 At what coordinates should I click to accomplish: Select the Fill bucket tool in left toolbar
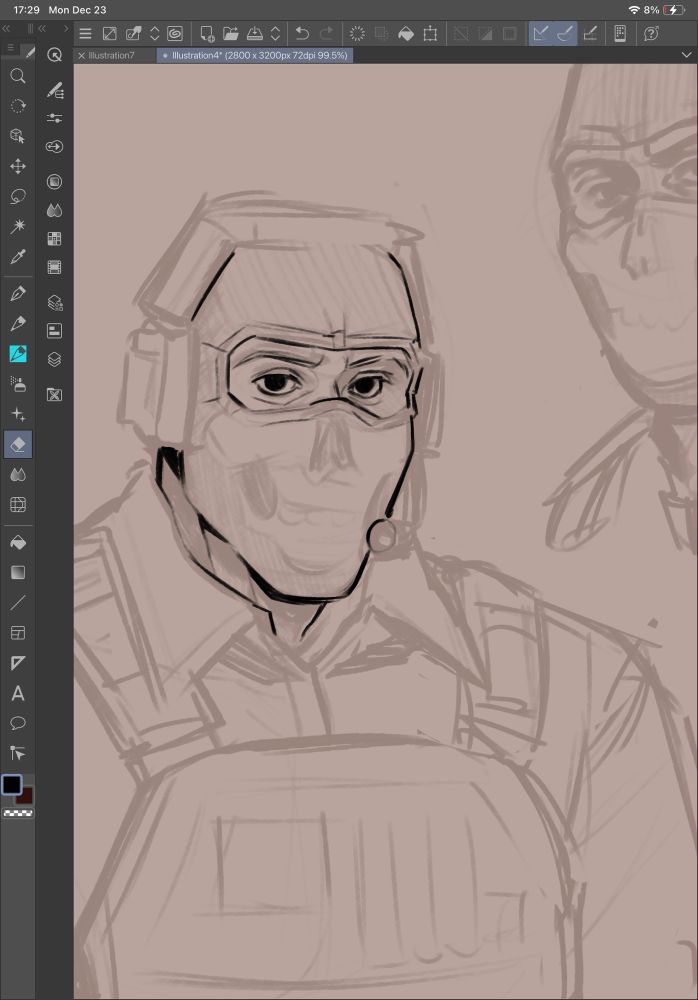[x=18, y=542]
